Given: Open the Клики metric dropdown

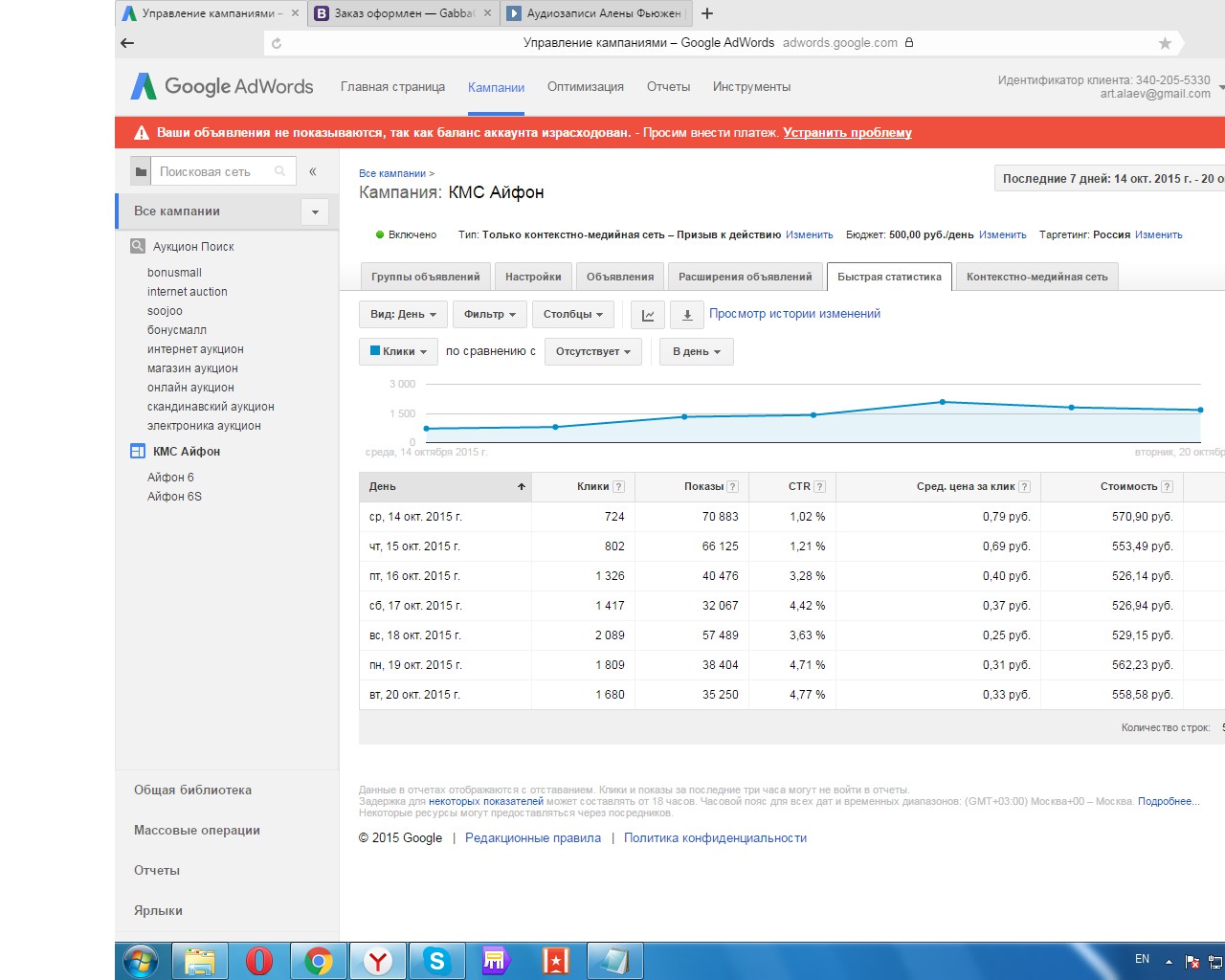Looking at the screenshot, I should tap(398, 351).
